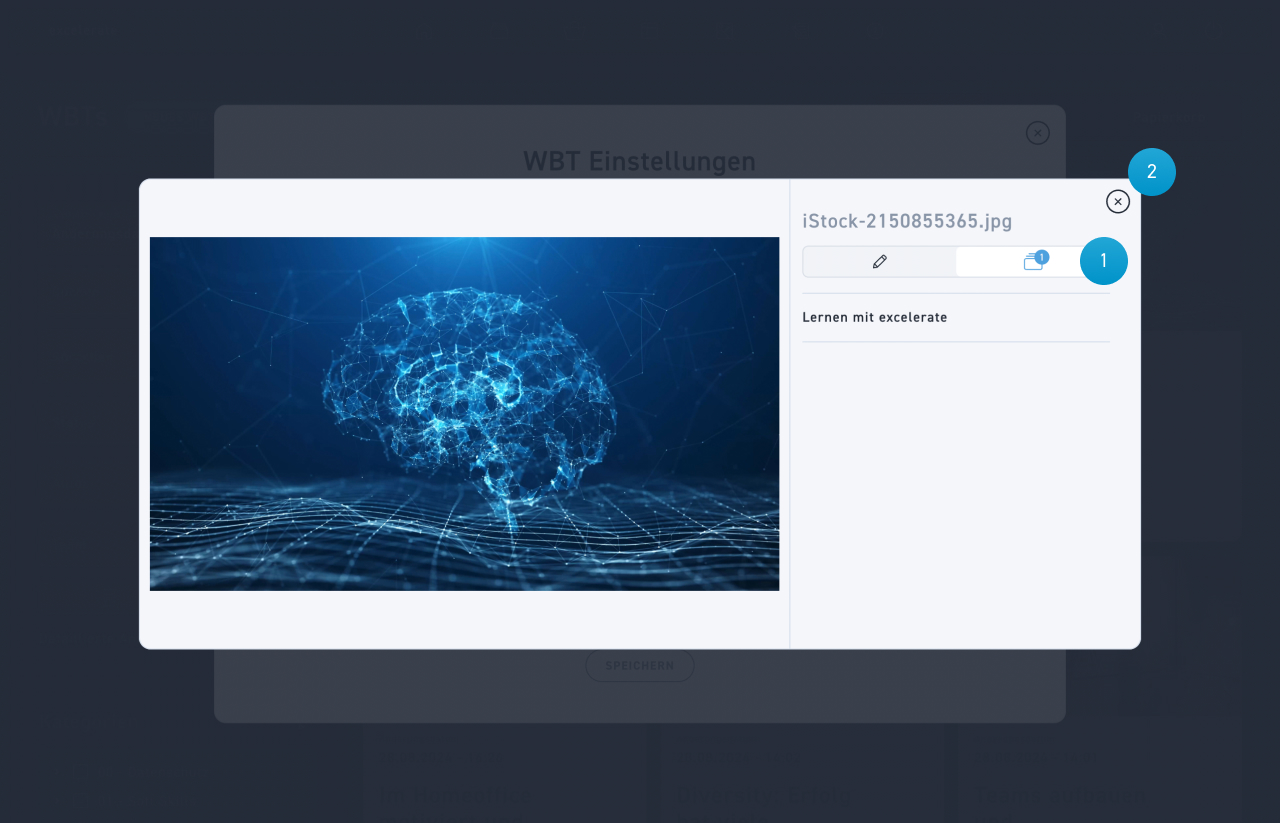
Task: Close the iStock image detail dialog
Action: [1117, 202]
